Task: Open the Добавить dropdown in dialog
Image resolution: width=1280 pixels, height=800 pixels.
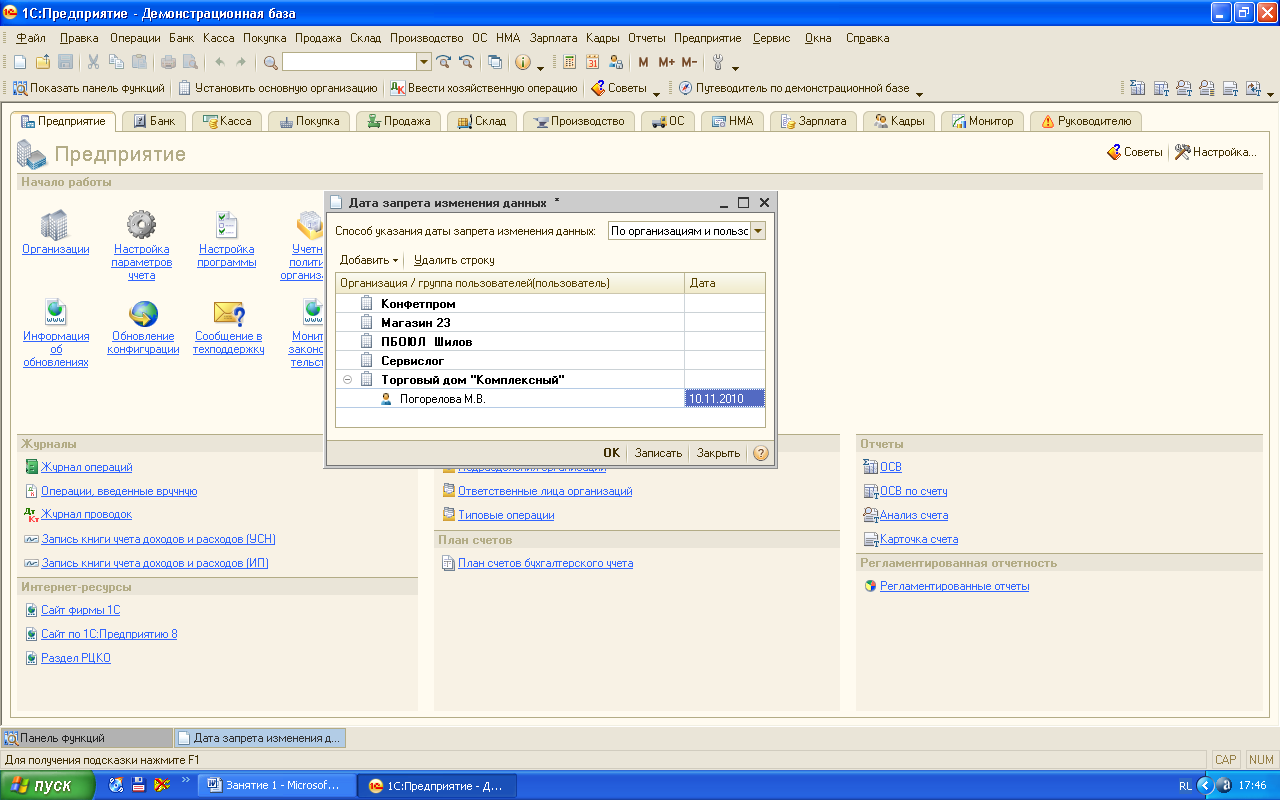Action: (x=369, y=260)
